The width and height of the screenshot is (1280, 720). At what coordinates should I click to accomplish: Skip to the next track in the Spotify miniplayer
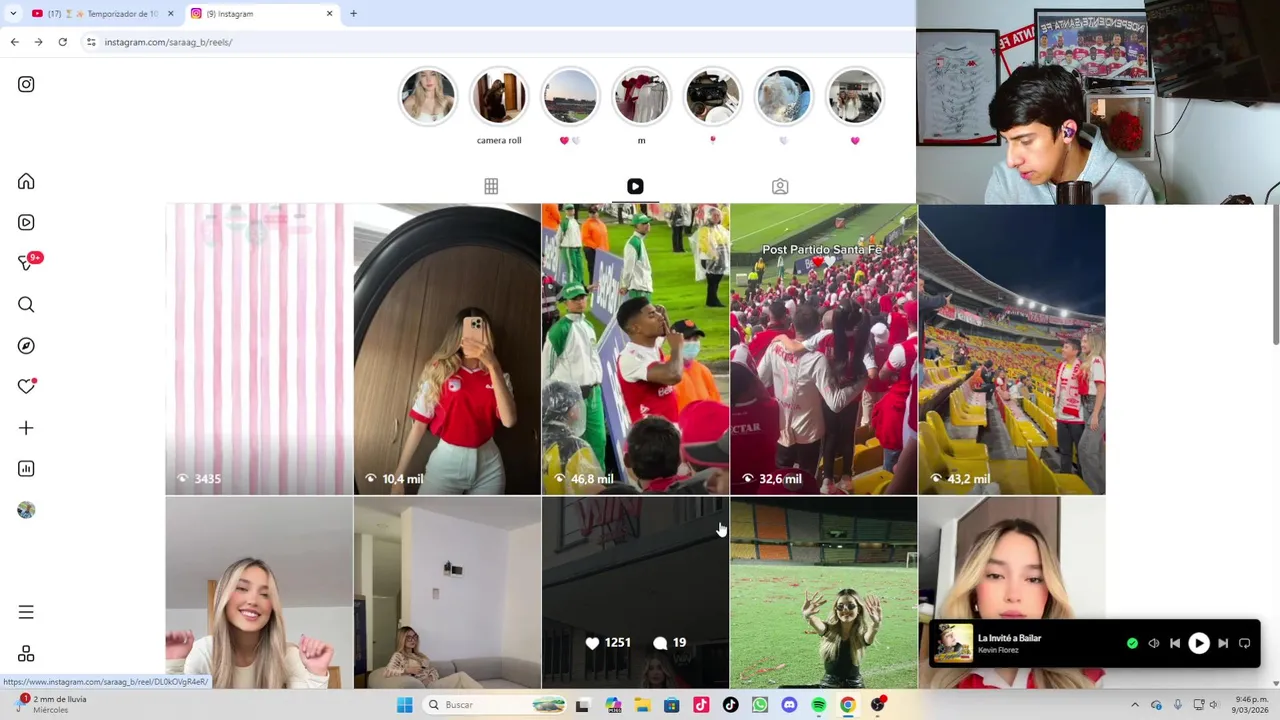point(1222,644)
